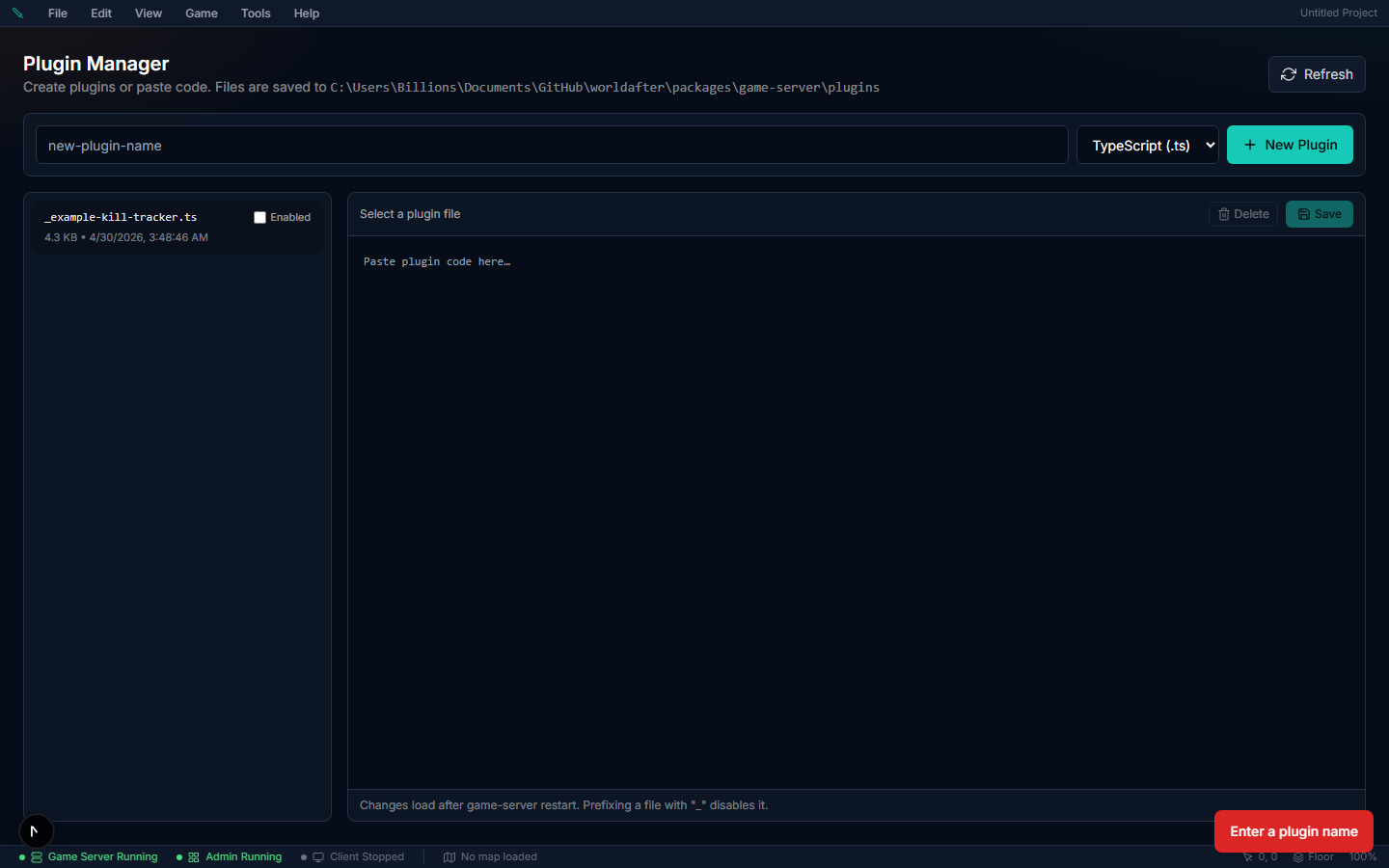The width and height of the screenshot is (1389, 868).
Task: Click the Game Server Running status text
Action: click(x=103, y=857)
